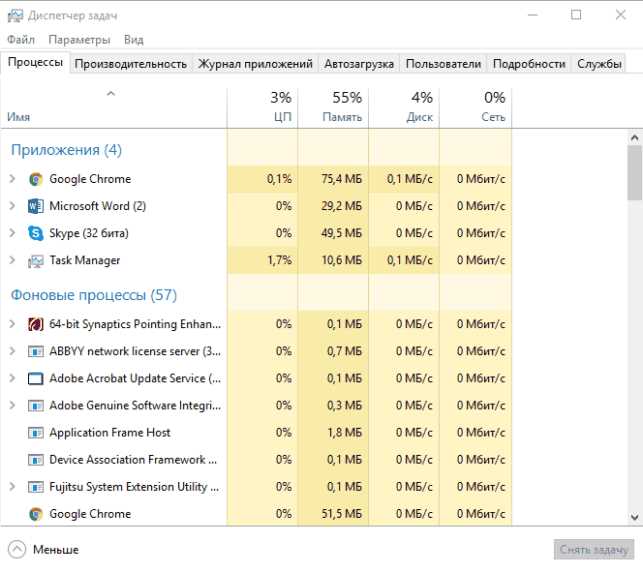Switch to the Производительность tab
The height and width of the screenshot is (573, 643).
coord(130,63)
